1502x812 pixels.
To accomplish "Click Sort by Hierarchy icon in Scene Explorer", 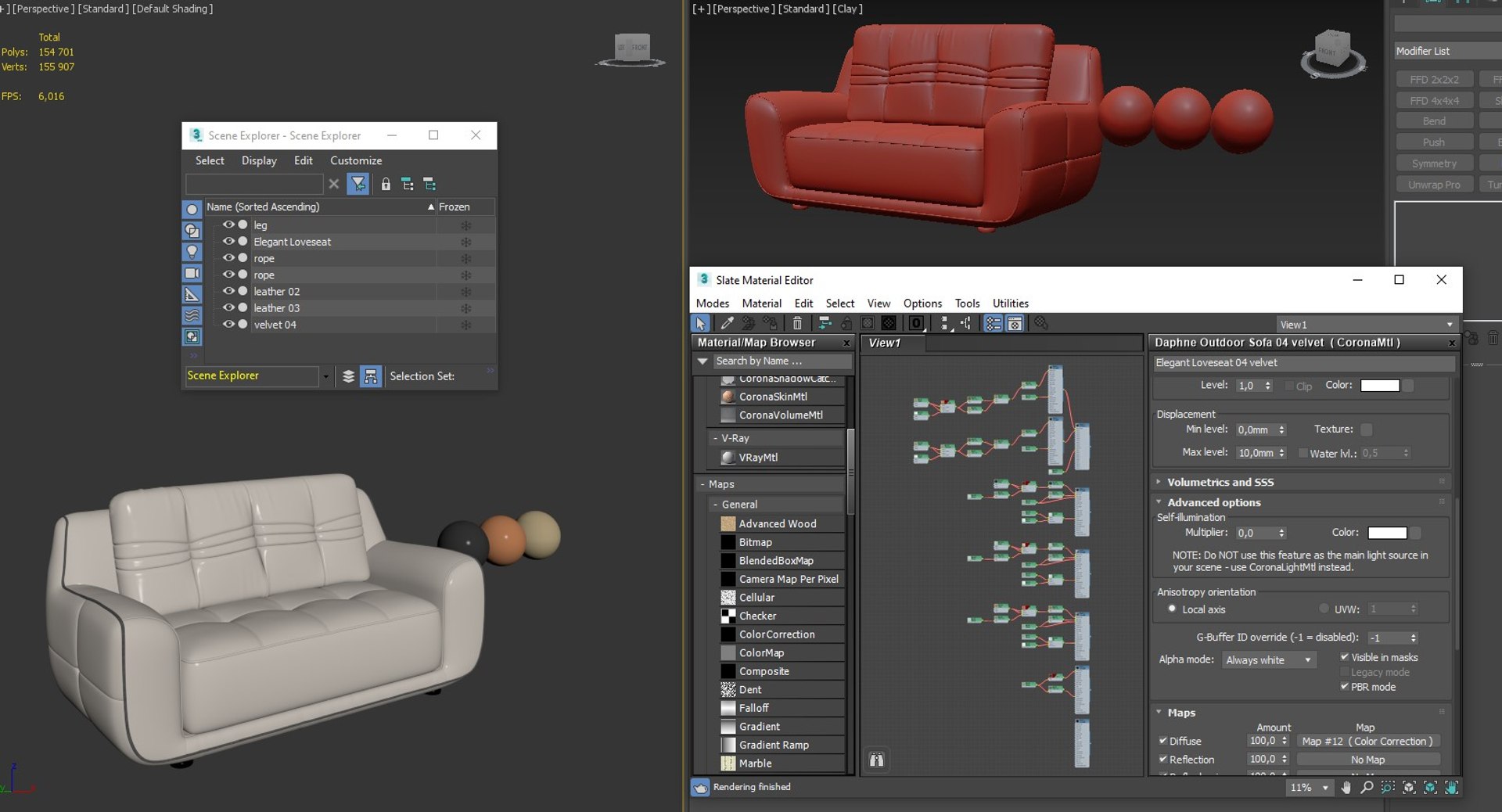I will 371,376.
